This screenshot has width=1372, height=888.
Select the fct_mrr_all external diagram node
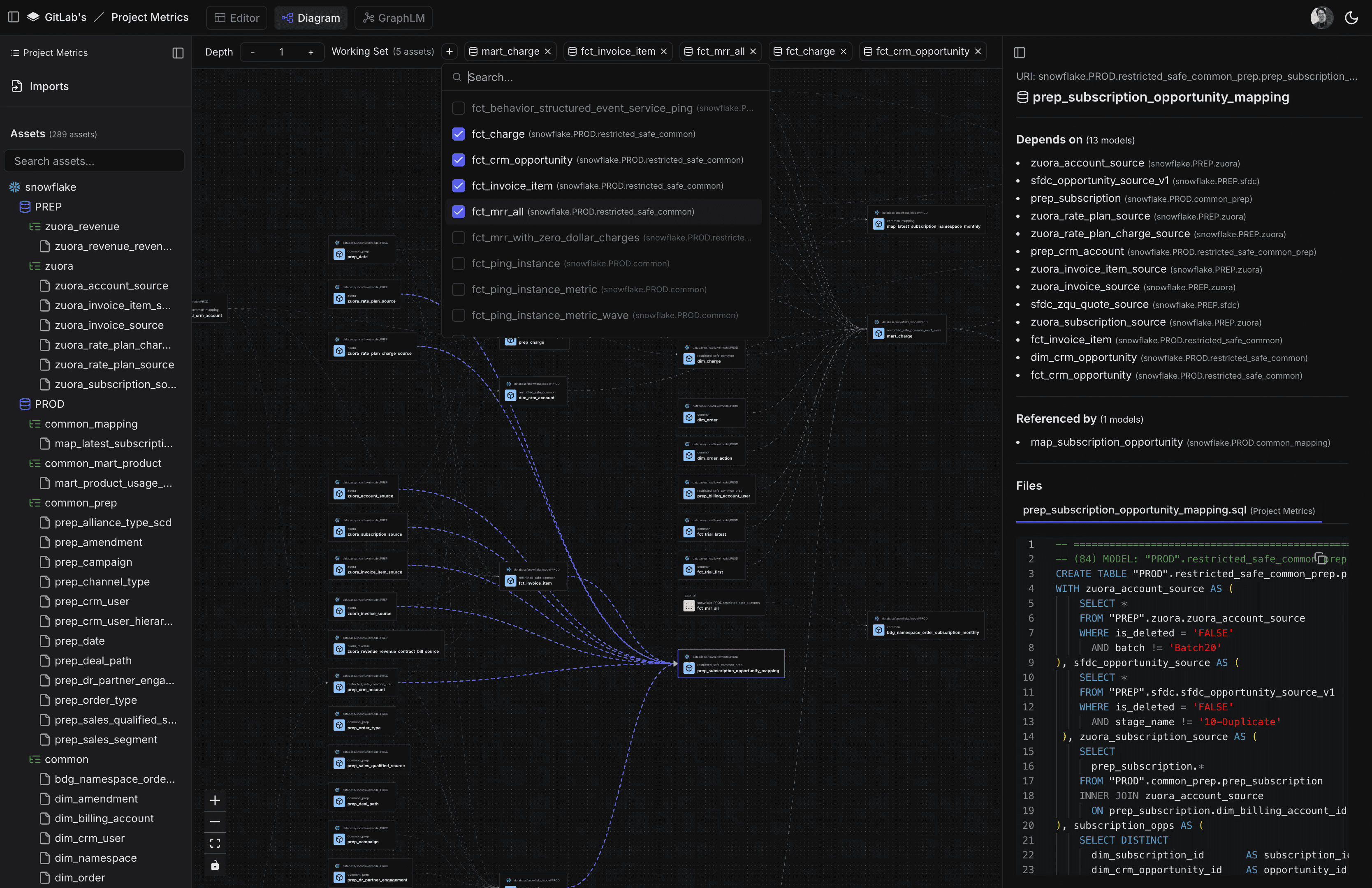coord(721,603)
